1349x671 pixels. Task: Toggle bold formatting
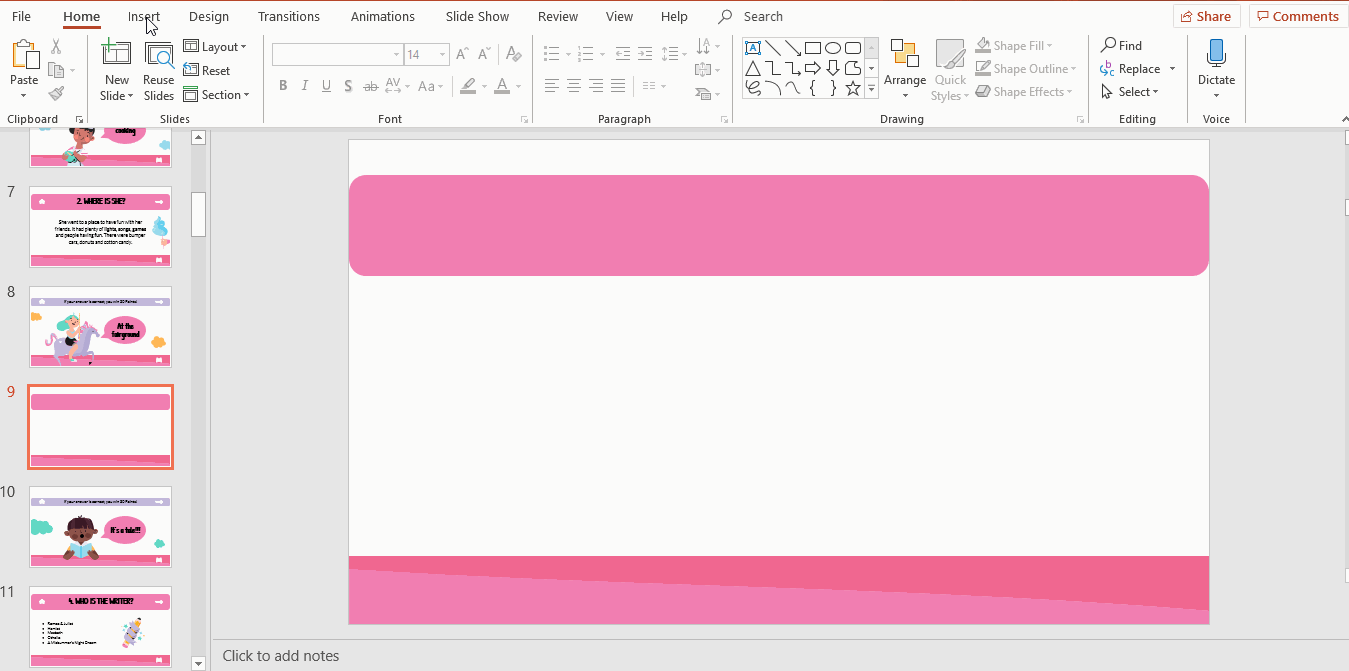point(283,86)
